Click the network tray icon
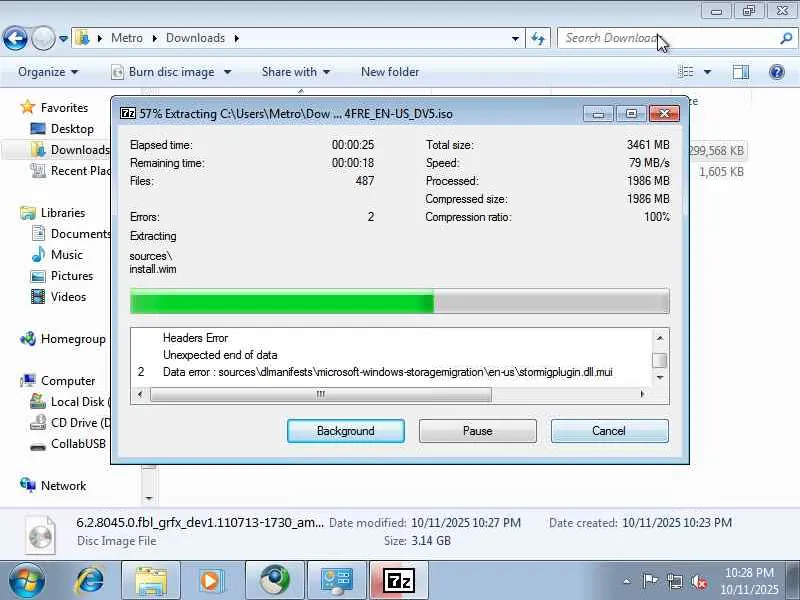Viewport: 800px width, 600px height. pyautogui.click(x=674, y=581)
